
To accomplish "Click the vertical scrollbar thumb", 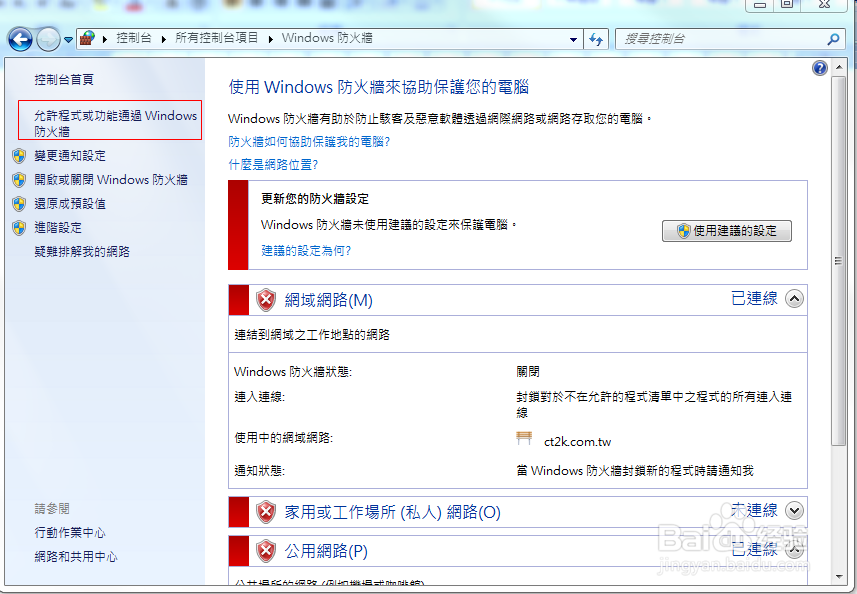I will 838,261.
